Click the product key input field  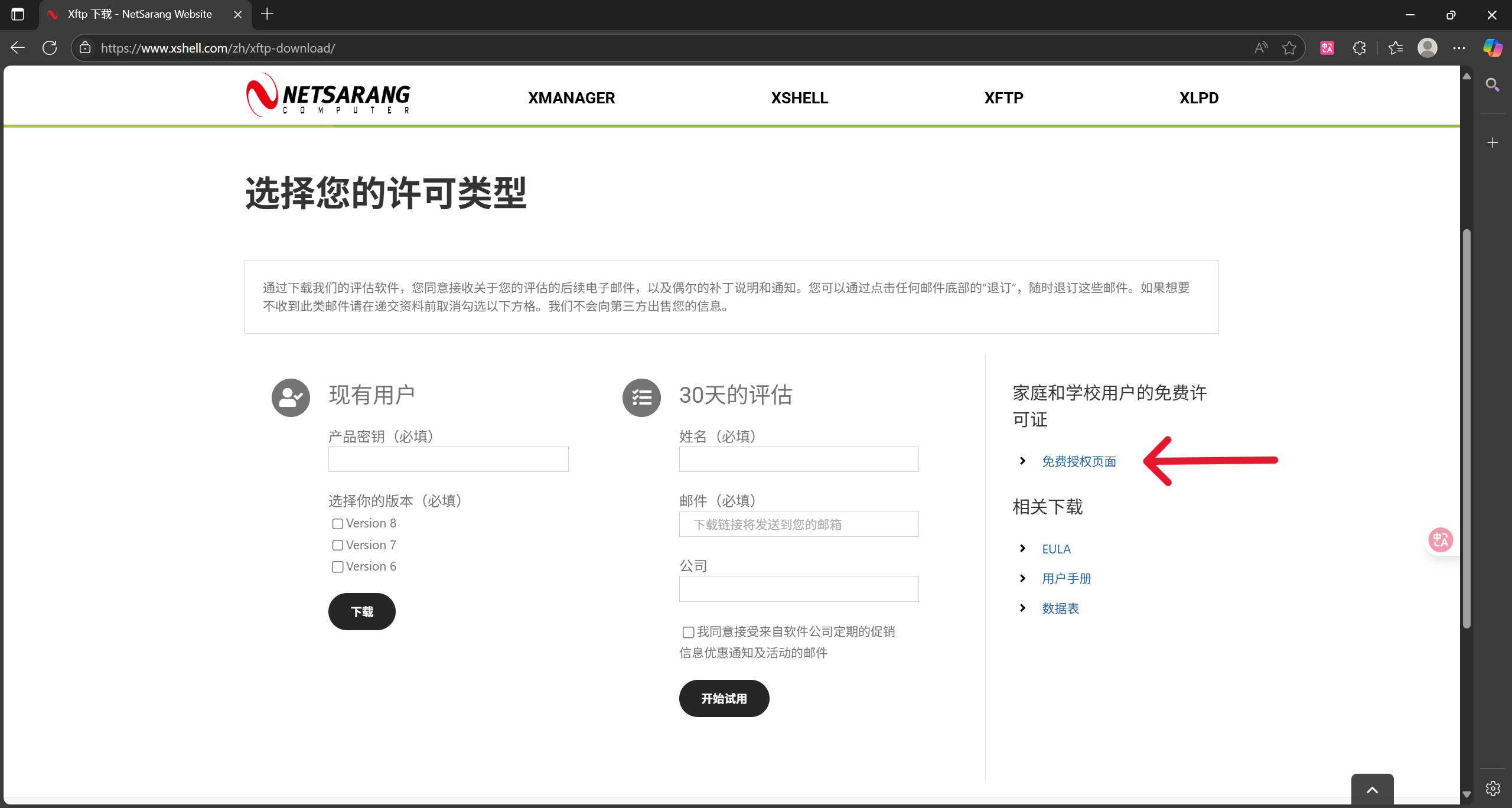448,459
